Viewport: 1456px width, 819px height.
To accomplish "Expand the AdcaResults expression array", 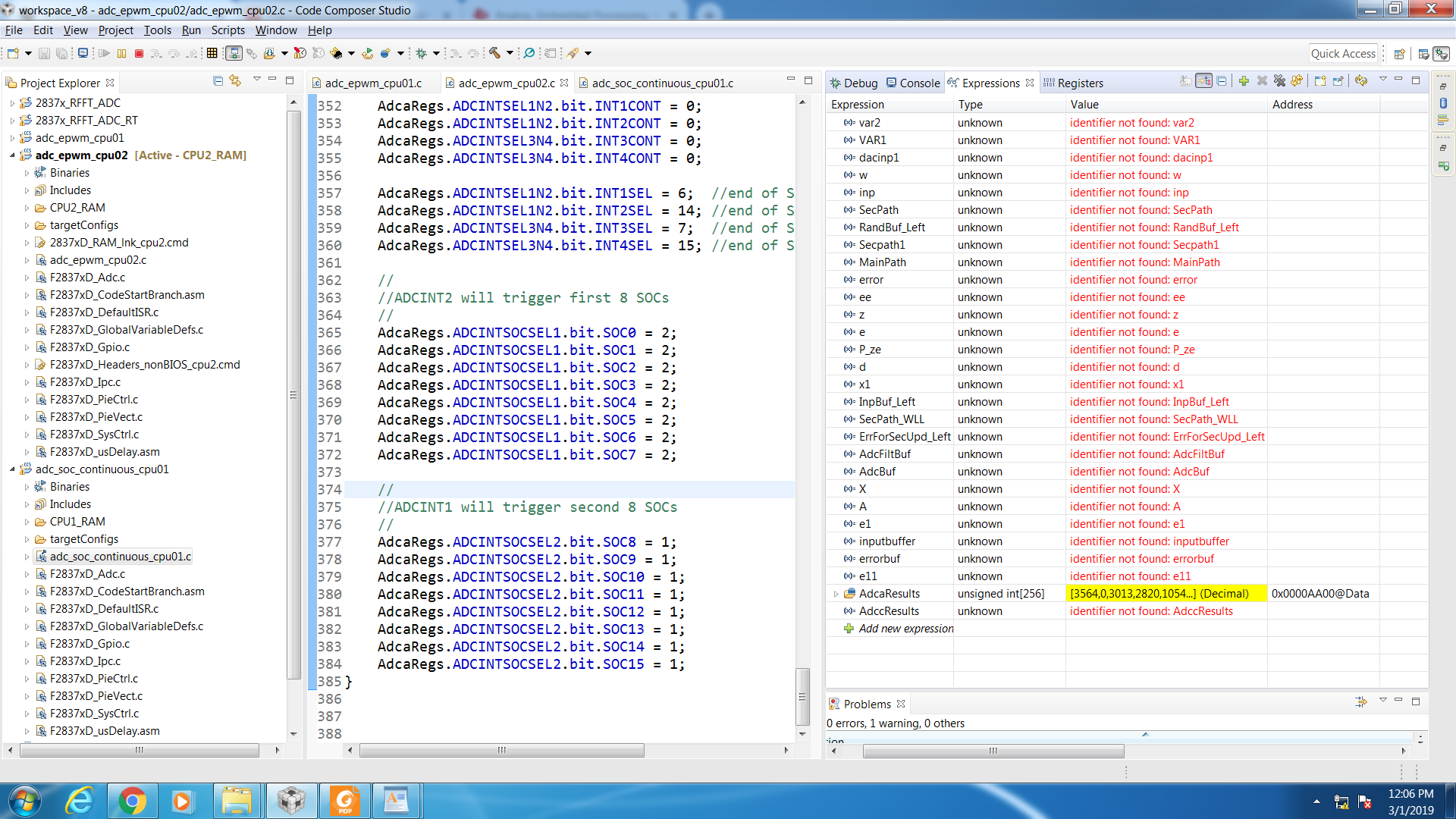I will 836,594.
